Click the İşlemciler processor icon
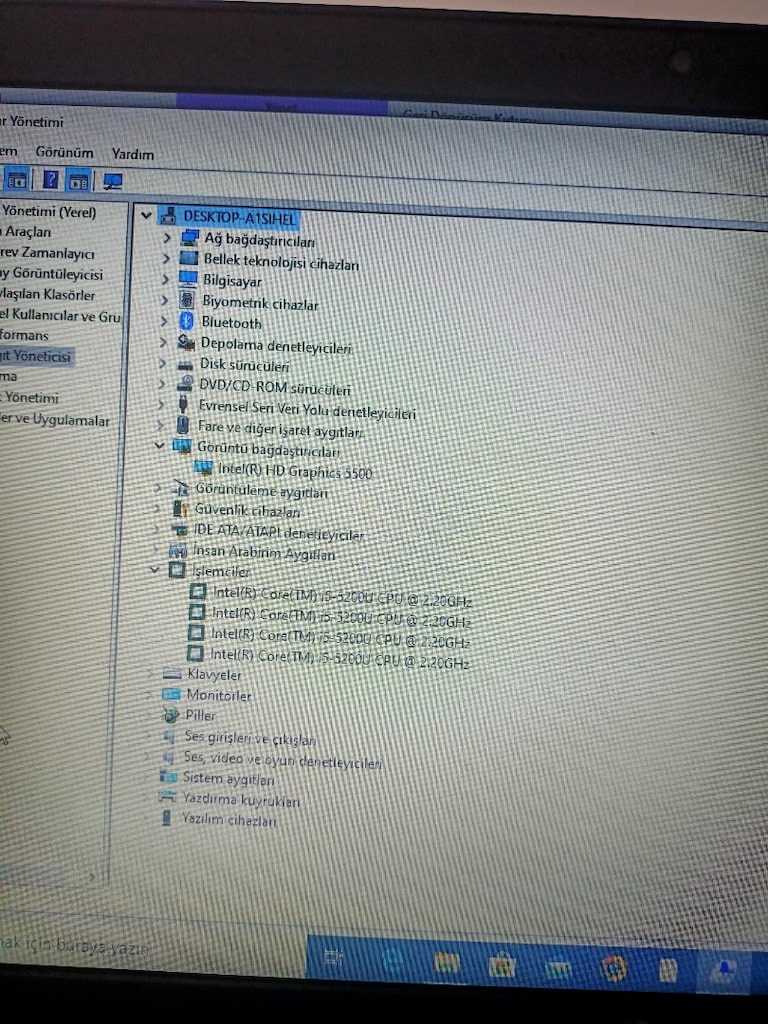This screenshot has height=1024, width=768. (177, 570)
